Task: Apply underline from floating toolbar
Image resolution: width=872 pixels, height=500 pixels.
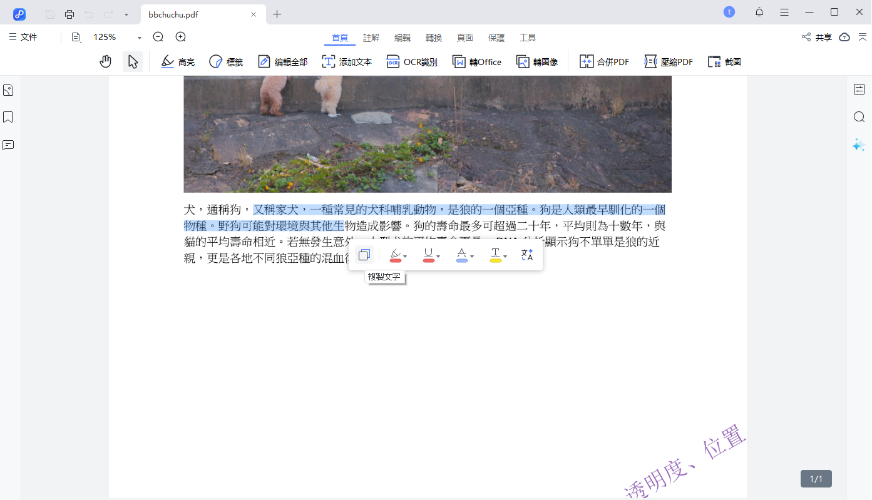Action: pos(428,255)
